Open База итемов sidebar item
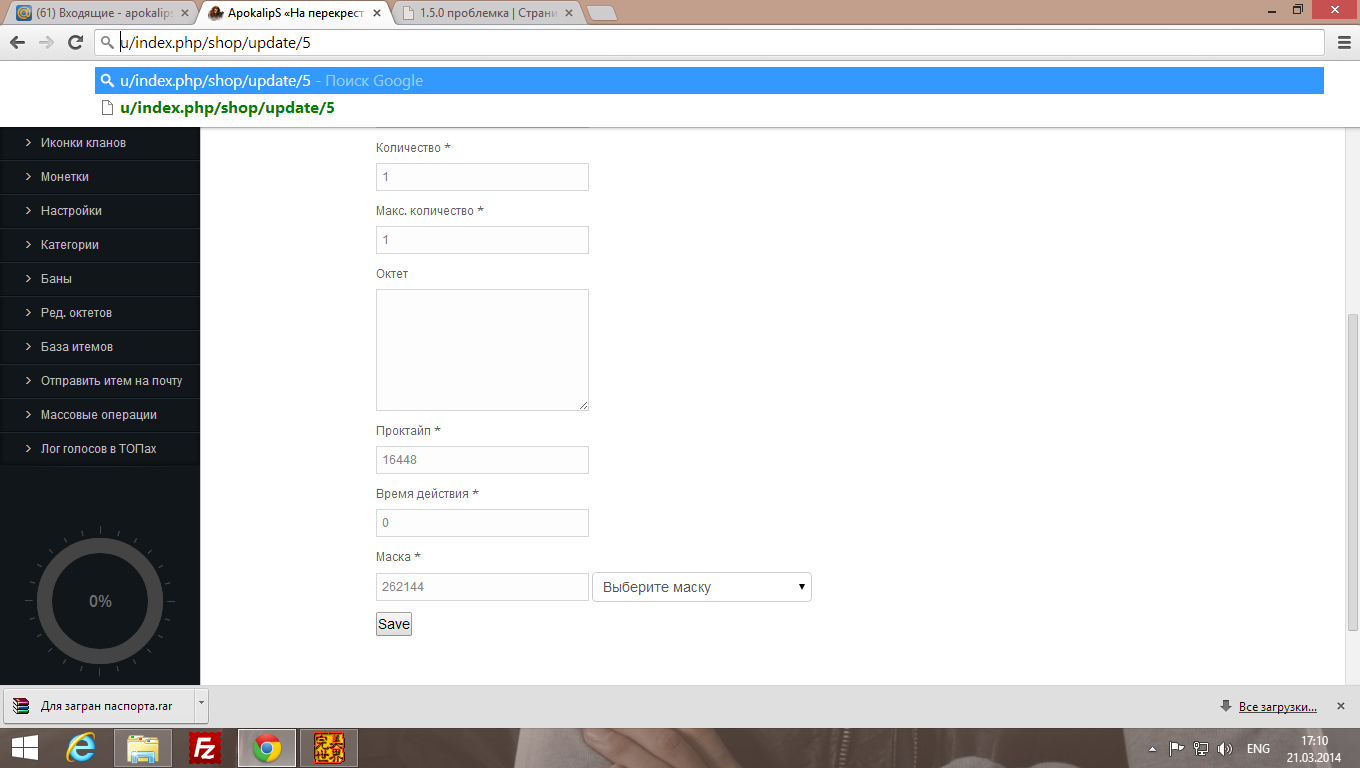 point(100,347)
